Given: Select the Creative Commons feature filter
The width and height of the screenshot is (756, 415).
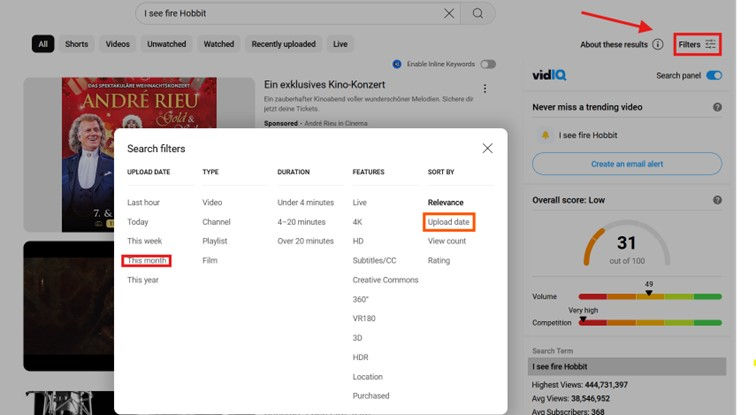Looking at the screenshot, I should point(385,280).
